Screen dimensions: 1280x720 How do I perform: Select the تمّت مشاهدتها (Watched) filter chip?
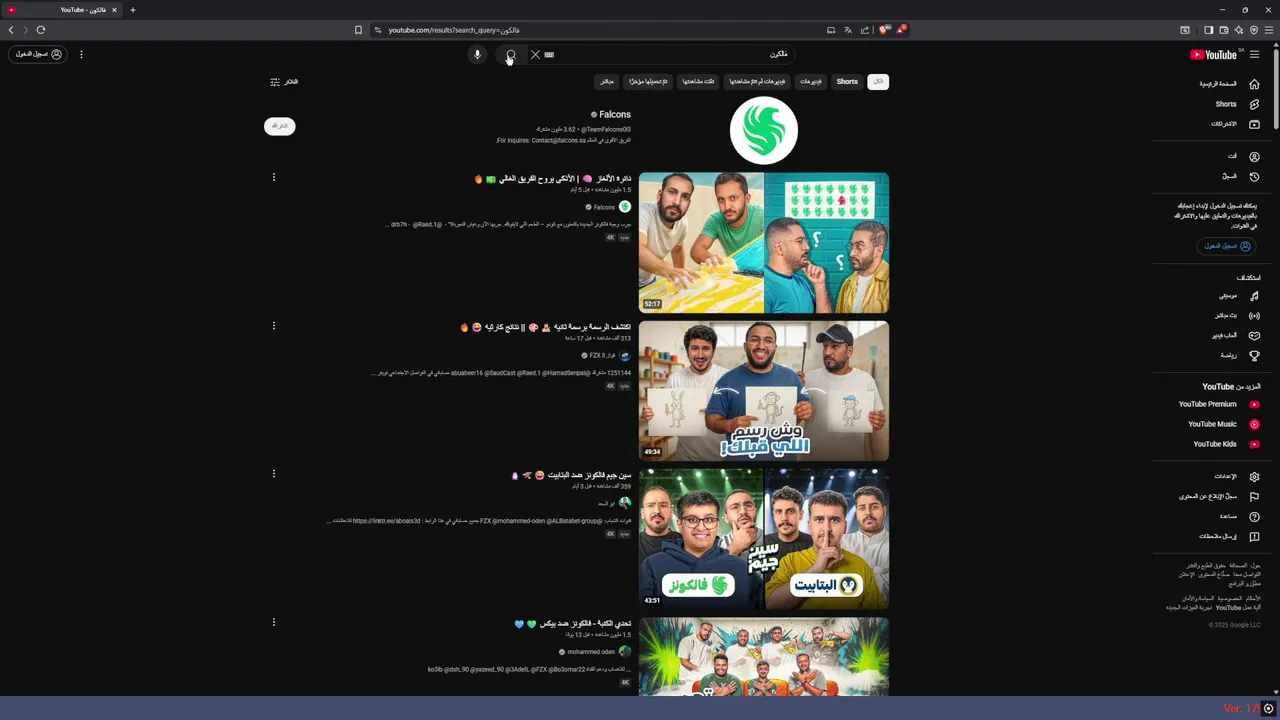pyautogui.click(x=698, y=82)
